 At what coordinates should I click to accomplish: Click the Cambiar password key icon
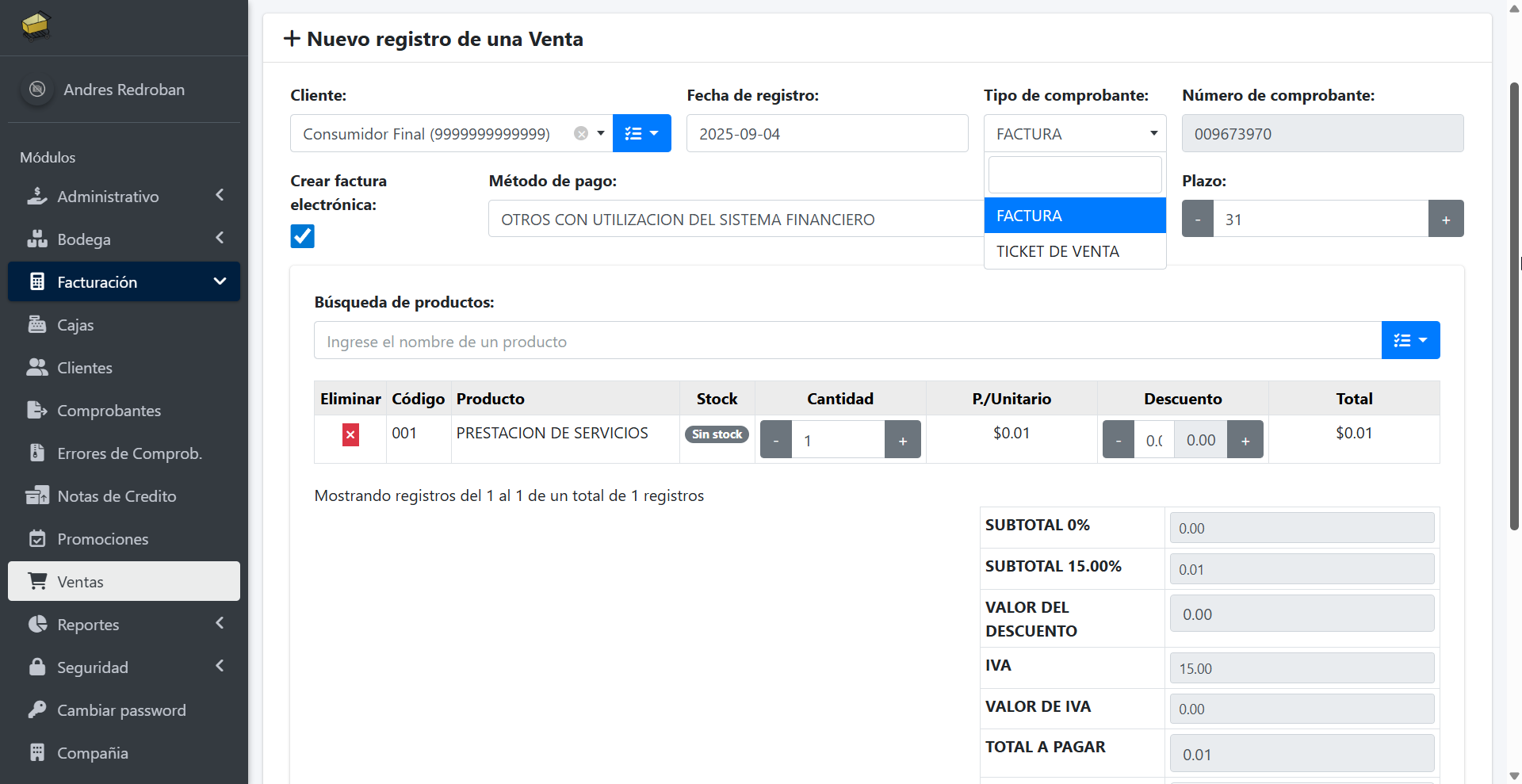pos(37,709)
